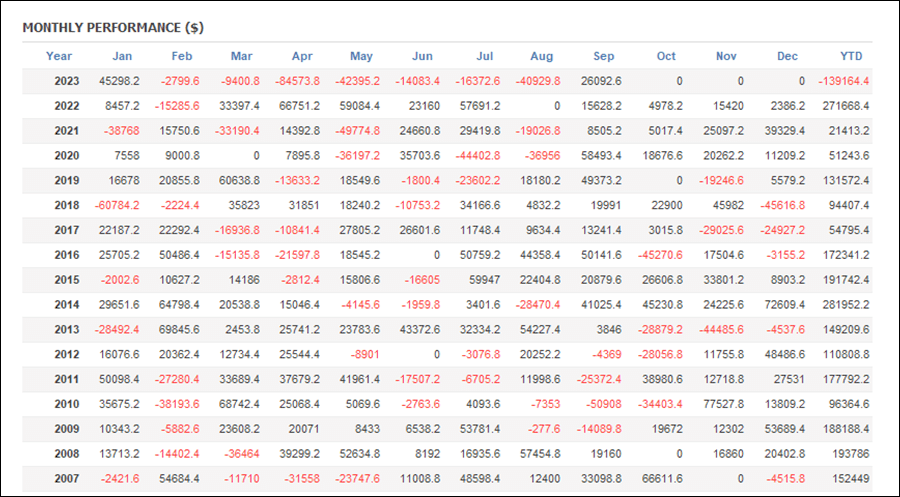This screenshot has height=497, width=900.
Task: Click the YTD column header
Action: (851, 56)
